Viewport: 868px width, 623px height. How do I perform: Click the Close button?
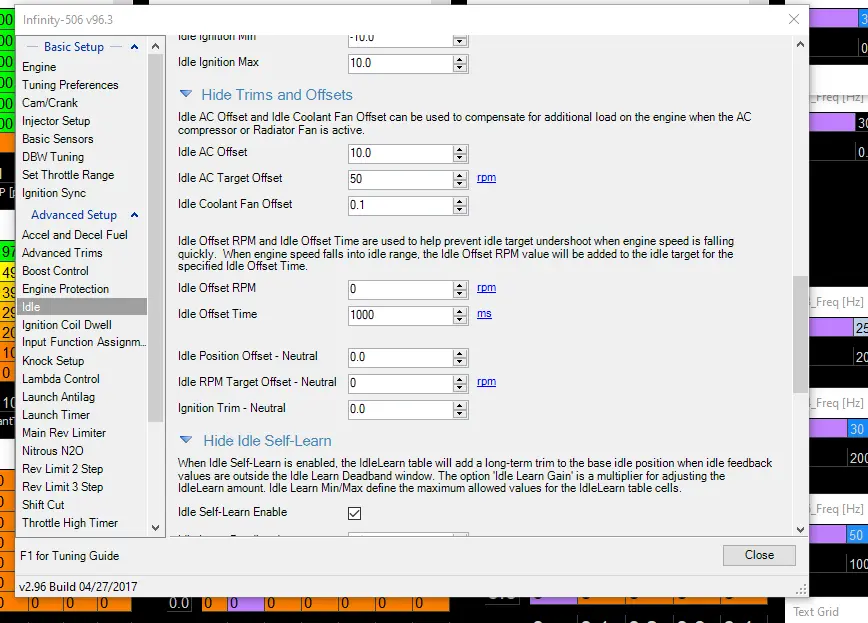(759, 555)
